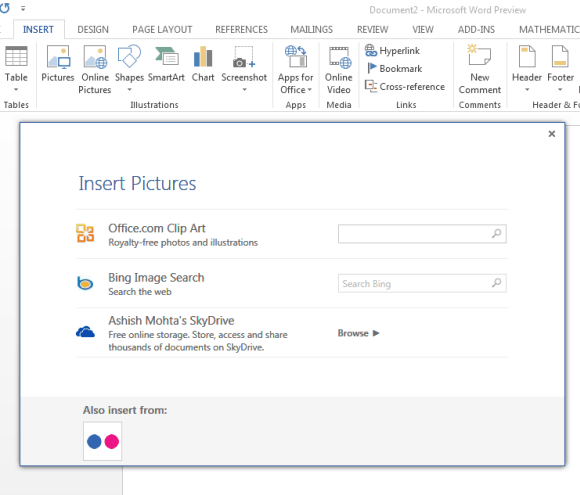Click the 'Links' group label
Screen dimensions: 580x495
pos(406,105)
